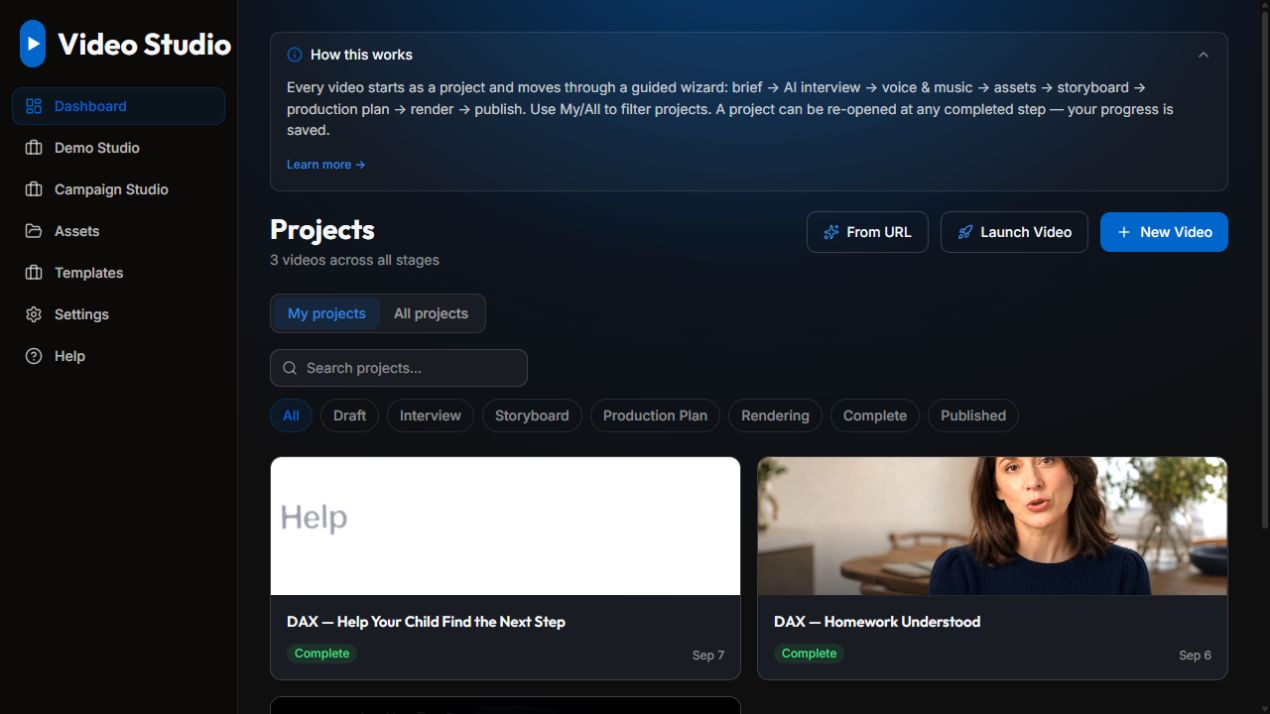
Task: Click Complete badge on Help Your Child project
Action: tap(322, 653)
